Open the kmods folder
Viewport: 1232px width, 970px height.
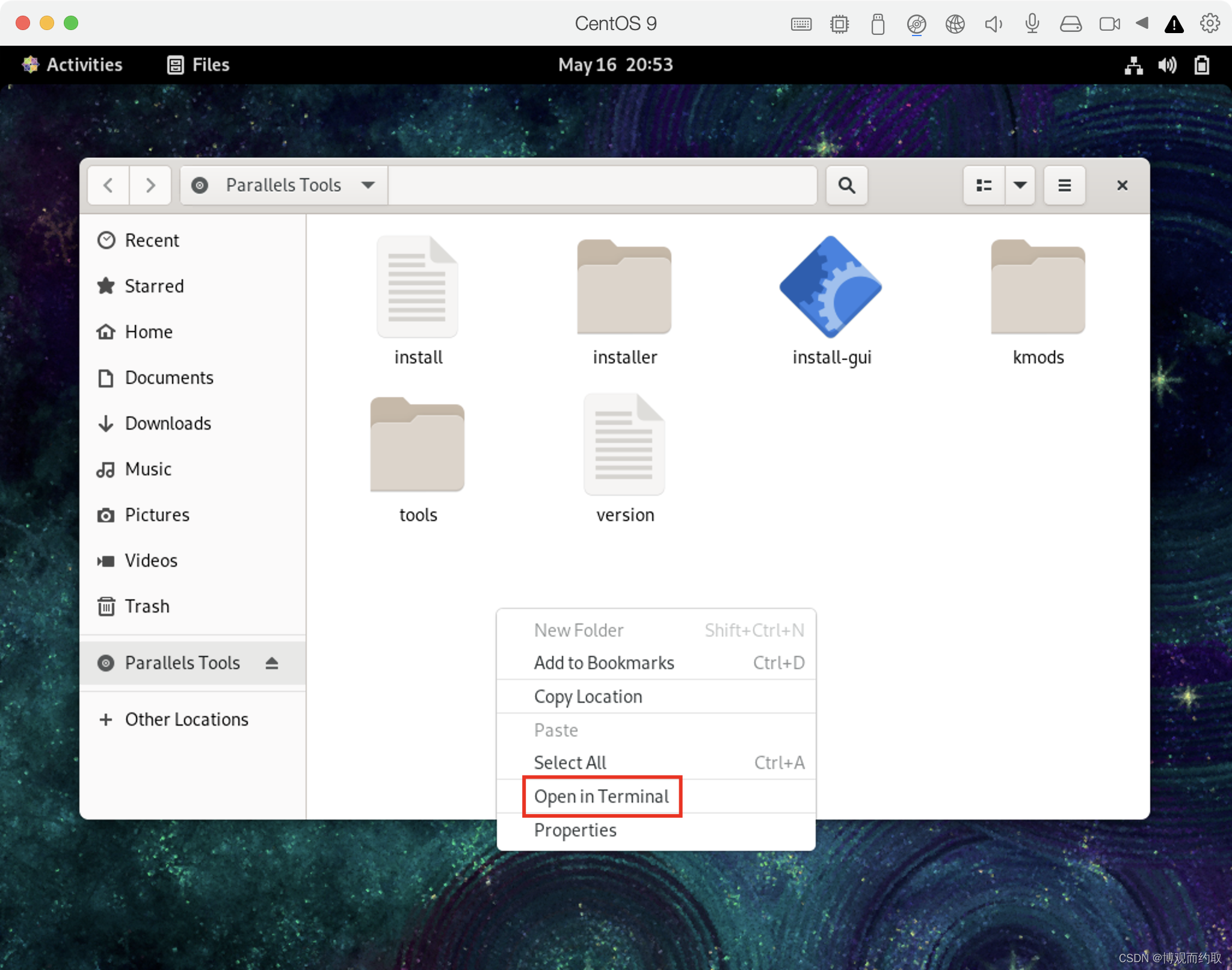1038,288
